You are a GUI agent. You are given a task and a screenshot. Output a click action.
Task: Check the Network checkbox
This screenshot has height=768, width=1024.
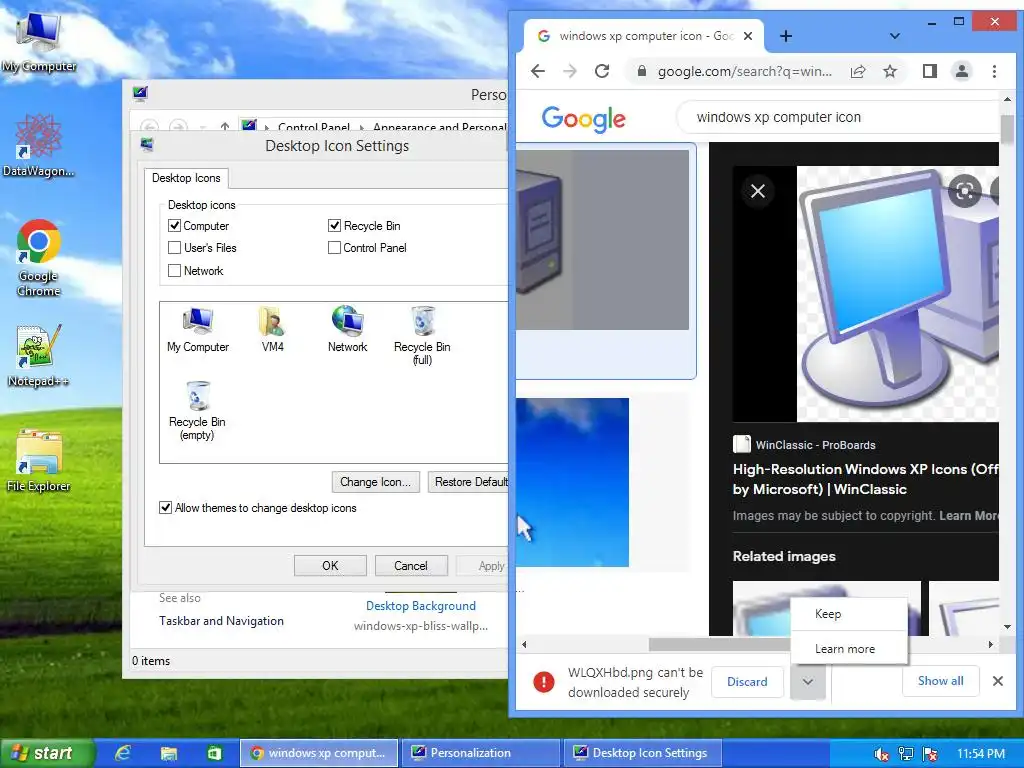coord(174,270)
